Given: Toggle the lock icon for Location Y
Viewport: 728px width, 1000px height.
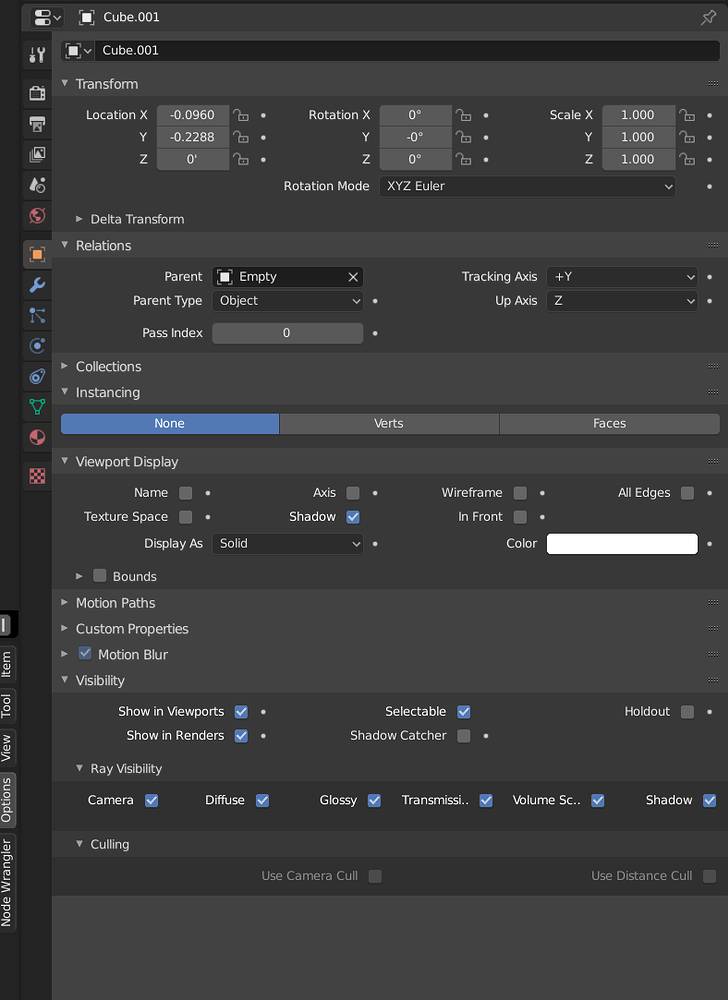Looking at the screenshot, I should click(240, 137).
